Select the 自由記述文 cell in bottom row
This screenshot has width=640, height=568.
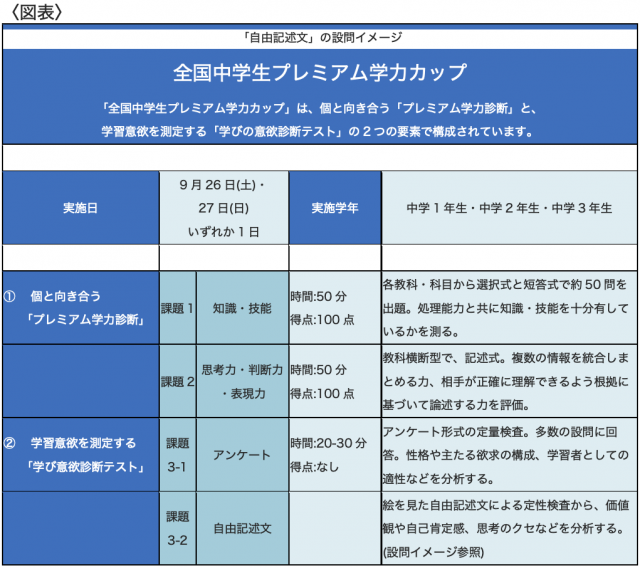click(242, 527)
